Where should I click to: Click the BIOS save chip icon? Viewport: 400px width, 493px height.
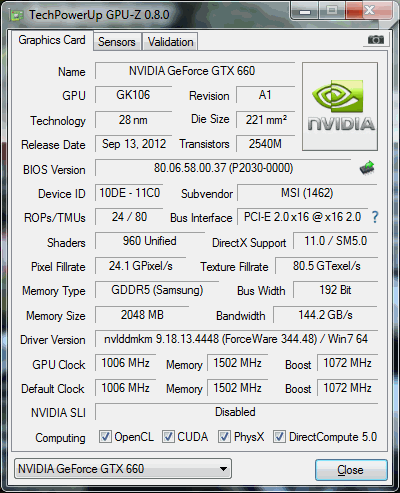[x=367, y=168]
